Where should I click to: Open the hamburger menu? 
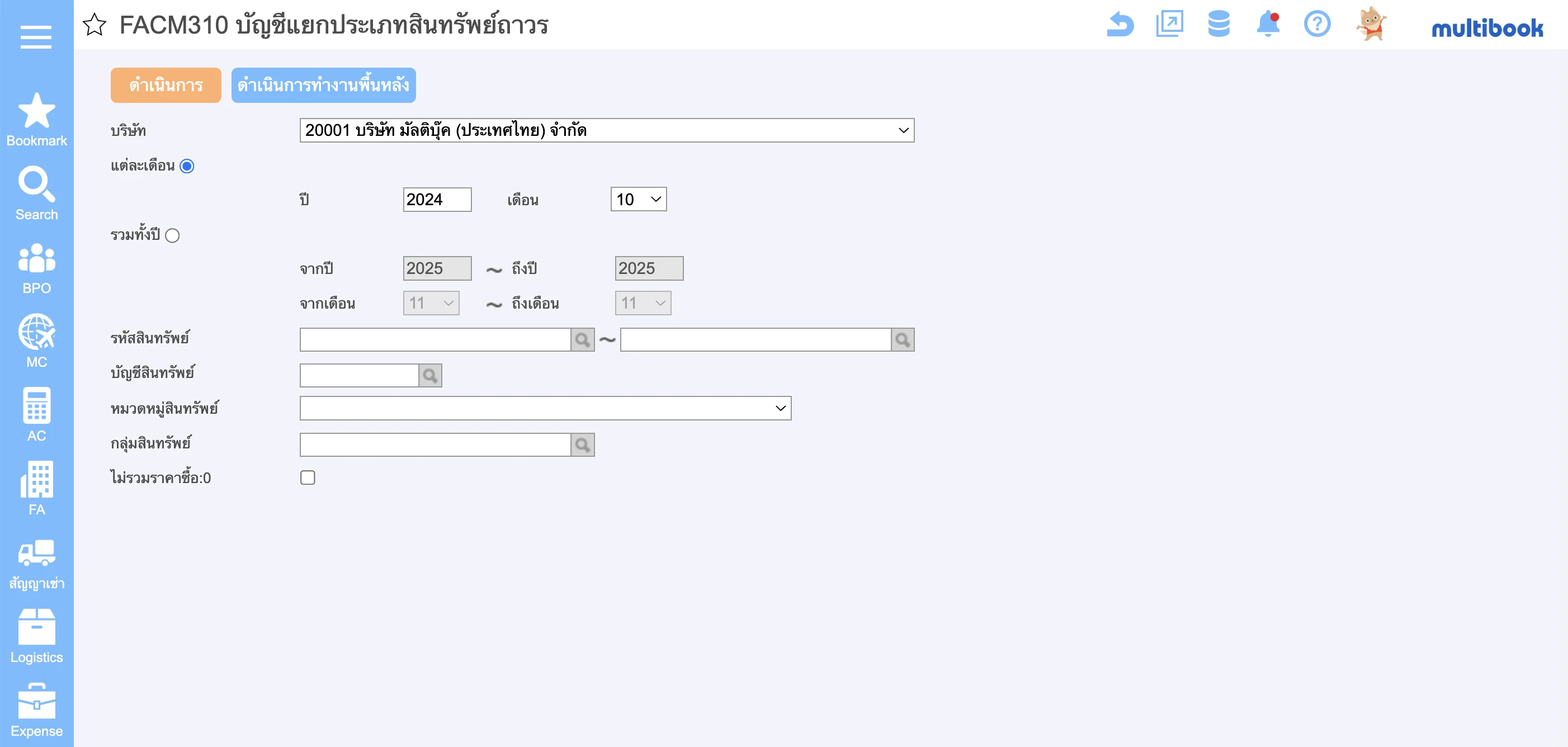click(x=36, y=37)
